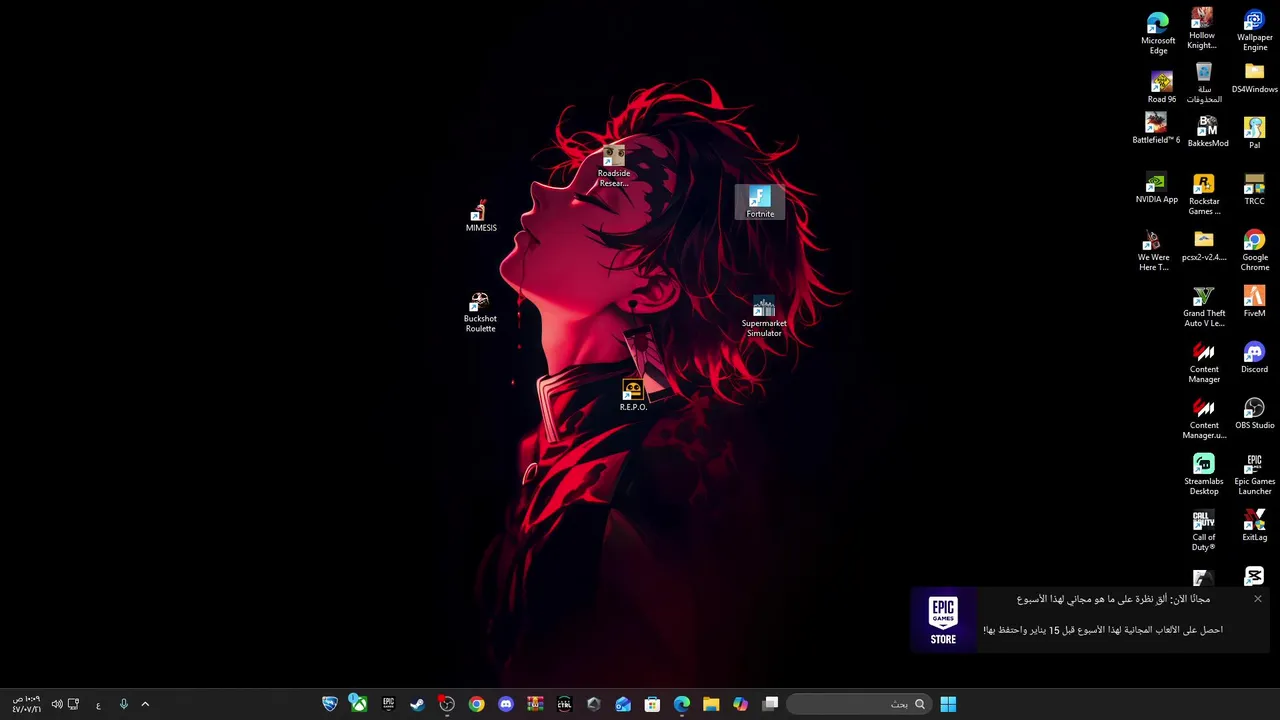Click the notification title starting with مجانًا الآن
This screenshot has width=1280, height=720.
click(1113, 599)
